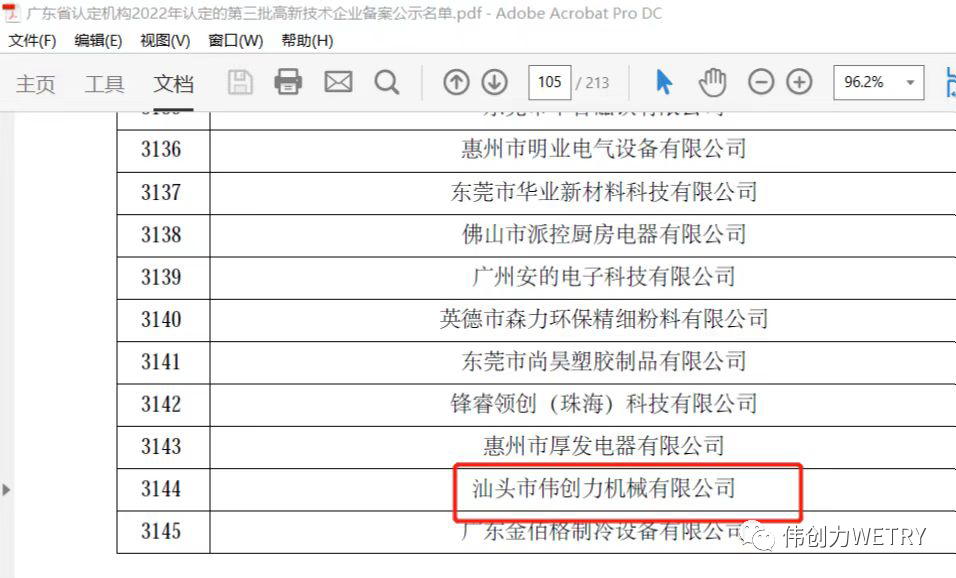Screen dimensions: 956x578
Task: Open the 编辑(E) menu
Action: (98, 40)
